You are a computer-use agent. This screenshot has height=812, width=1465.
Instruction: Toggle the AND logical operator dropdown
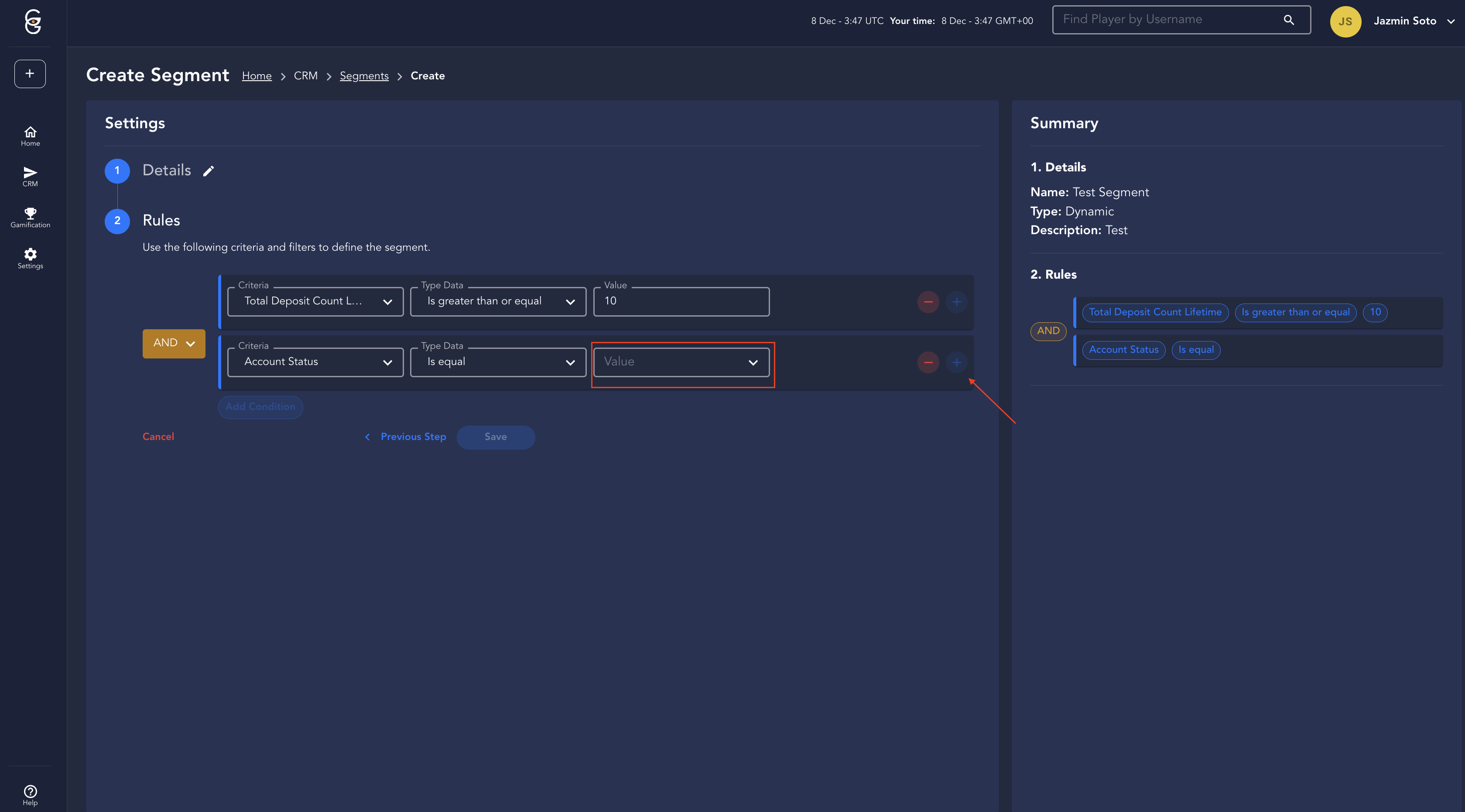coord(174,343)
